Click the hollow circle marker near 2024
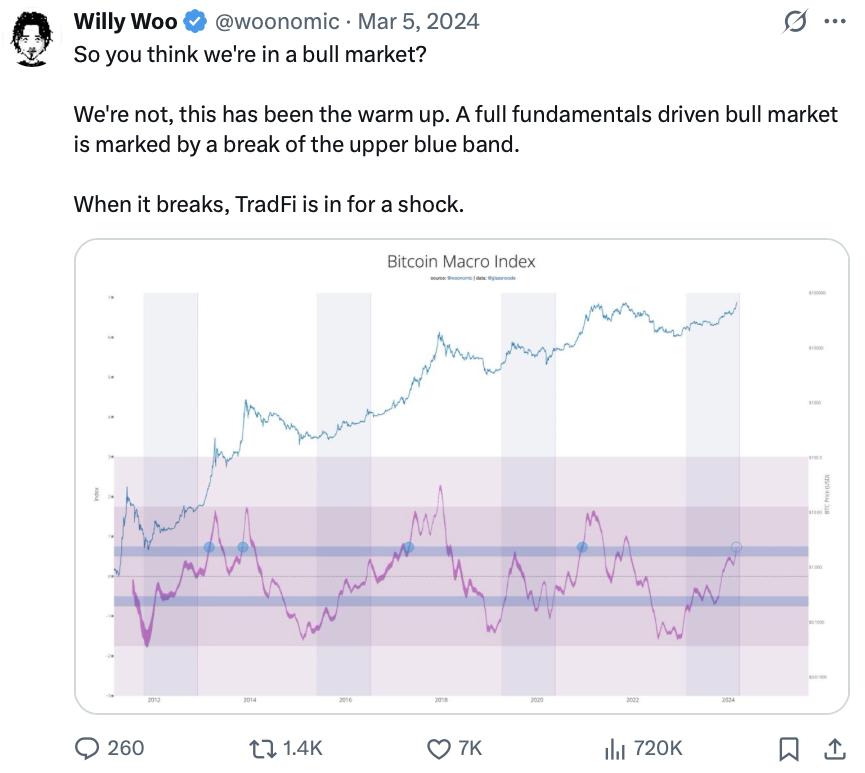865x773 pixels. tap(737, 547)
